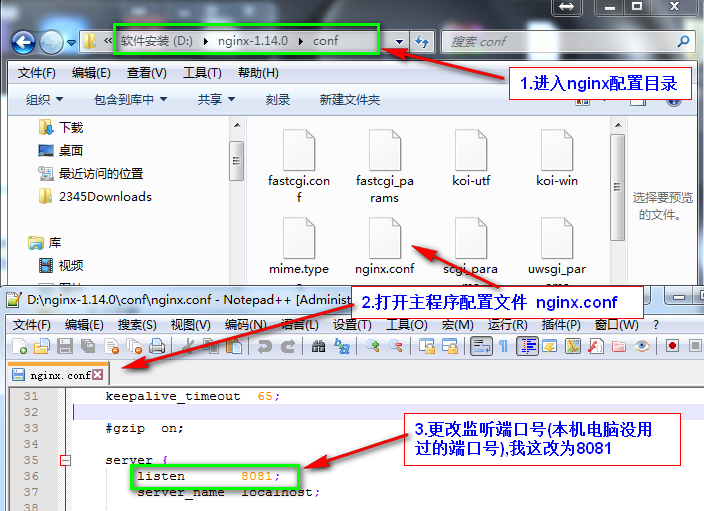Click the Folder as Workspace toolbar icon
The image size is (704, 511).
[619, 346]
